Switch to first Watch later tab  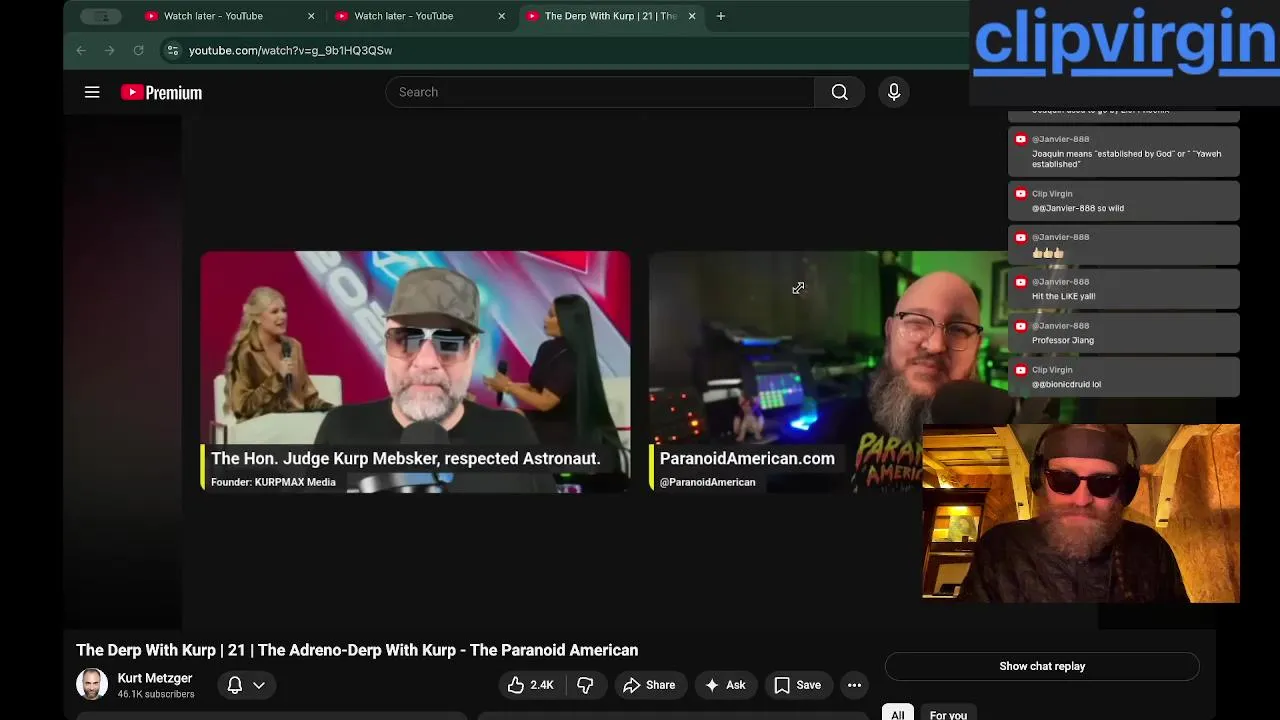(x=213, y=16)
